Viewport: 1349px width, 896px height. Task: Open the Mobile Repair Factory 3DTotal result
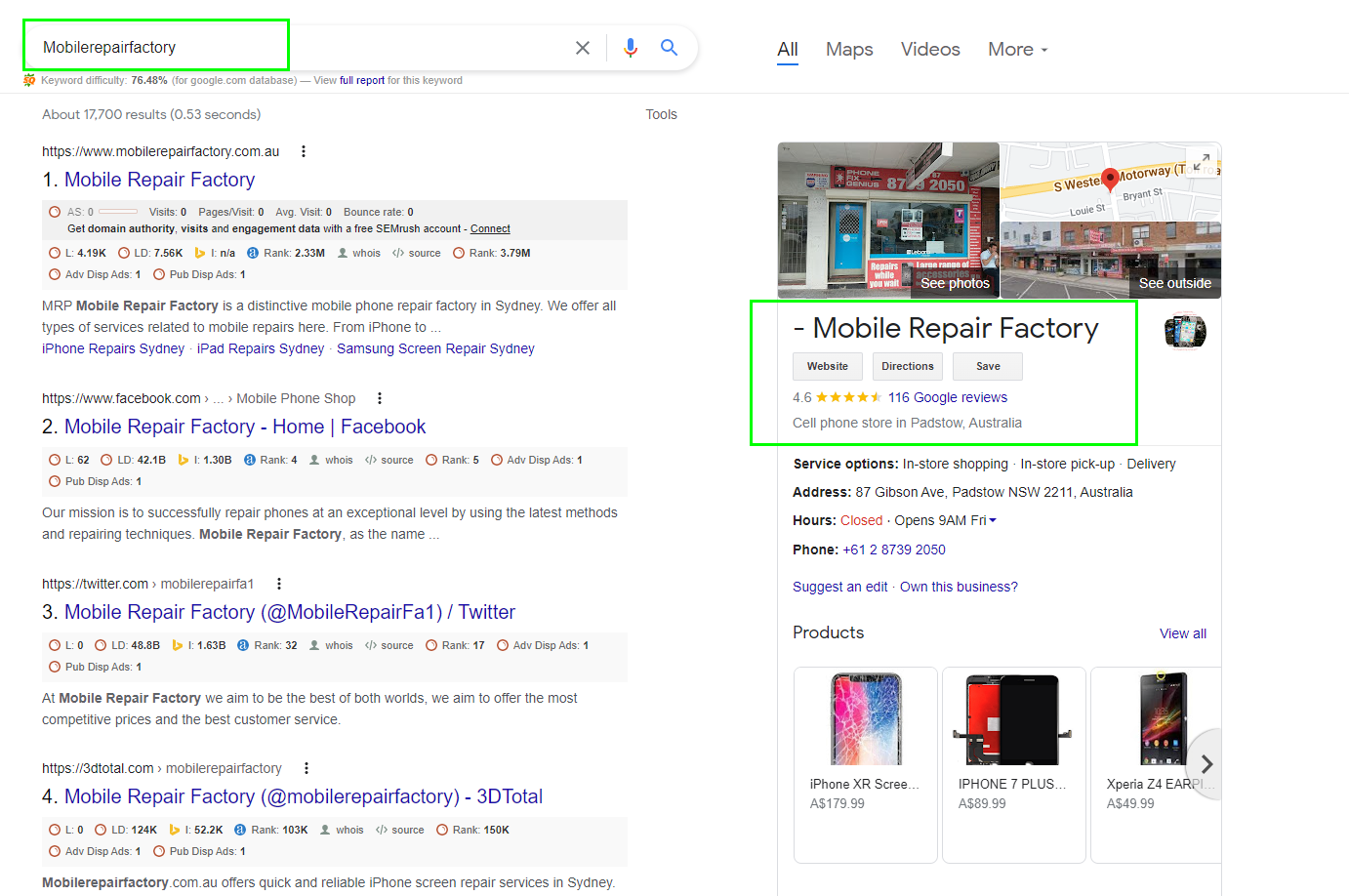(304, 796)
